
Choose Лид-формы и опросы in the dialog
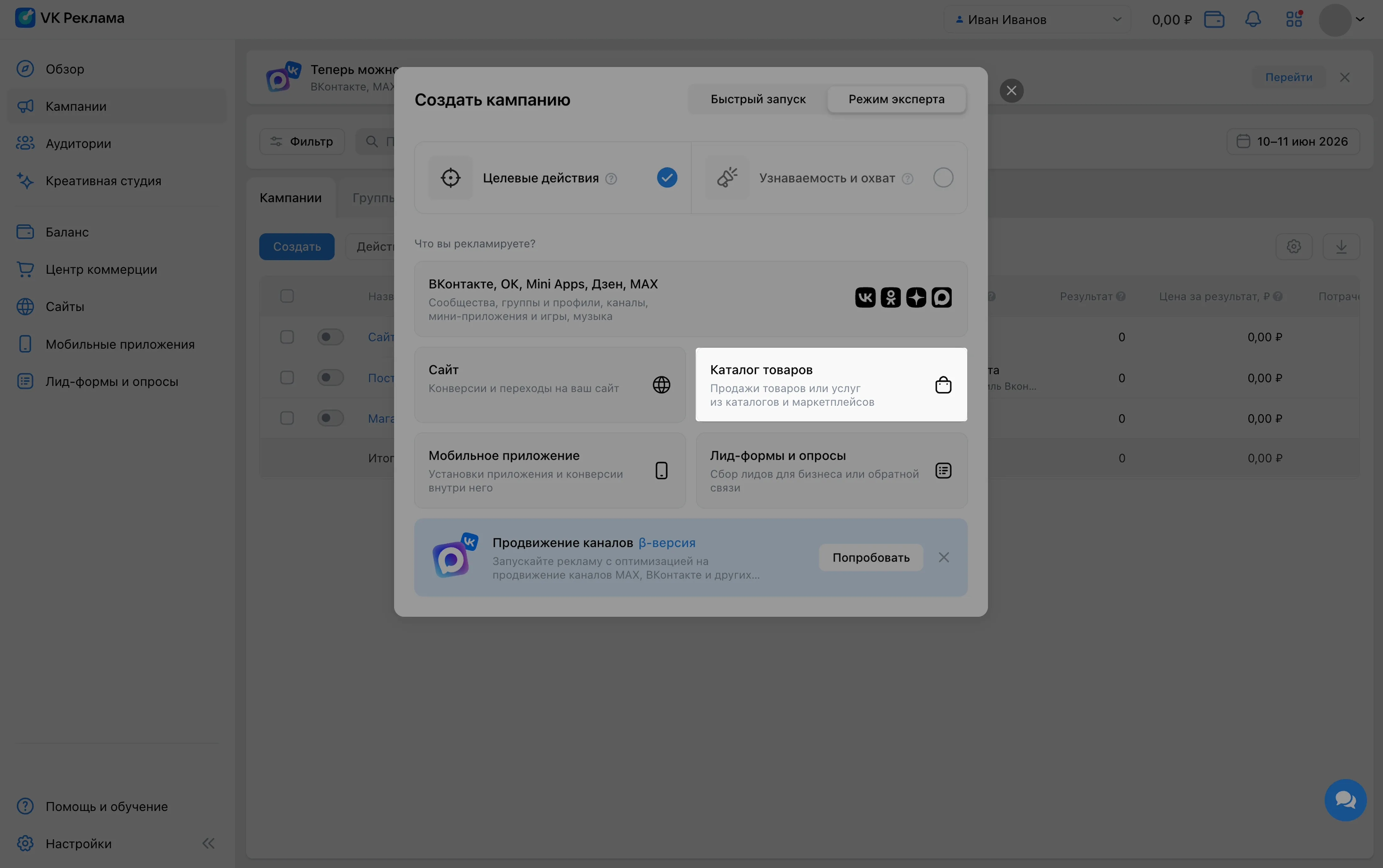click(831, 470)
